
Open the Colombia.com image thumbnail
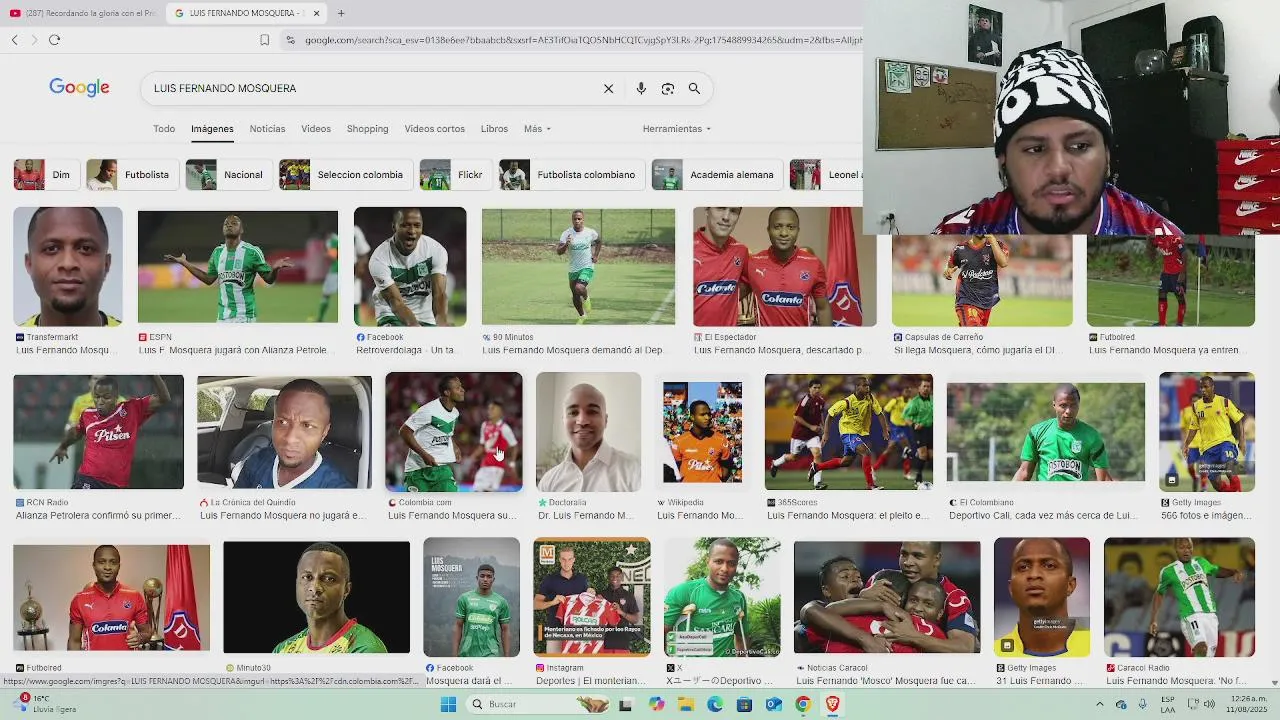click(454, 432)
